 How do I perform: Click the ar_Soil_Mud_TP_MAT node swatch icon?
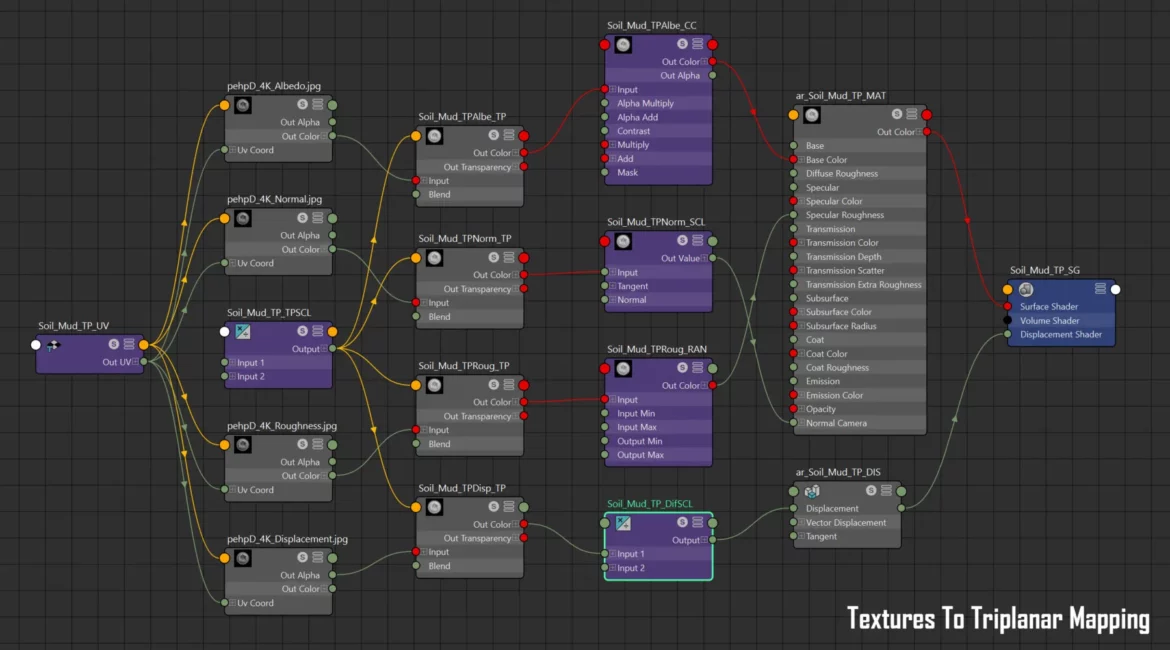point(812,115)
